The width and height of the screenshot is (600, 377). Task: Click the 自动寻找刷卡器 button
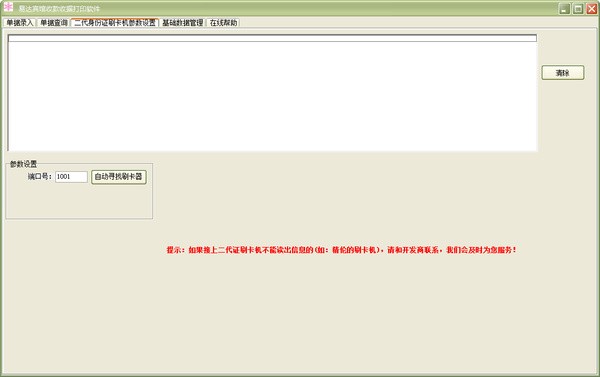coord(119,176)
